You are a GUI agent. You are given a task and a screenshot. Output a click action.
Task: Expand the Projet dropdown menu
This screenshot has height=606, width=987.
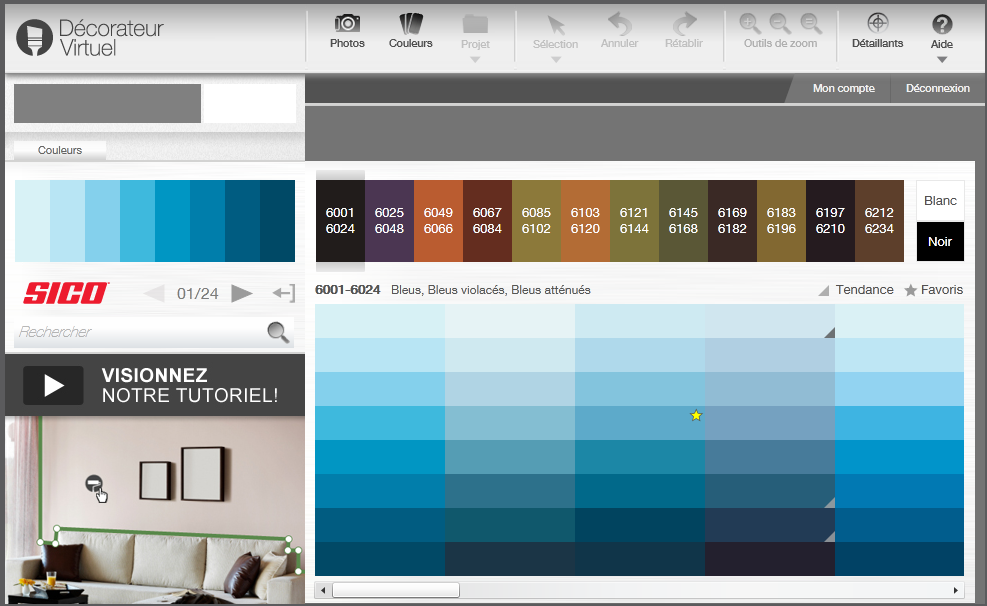pyautogui.click(x=475, y=59)
